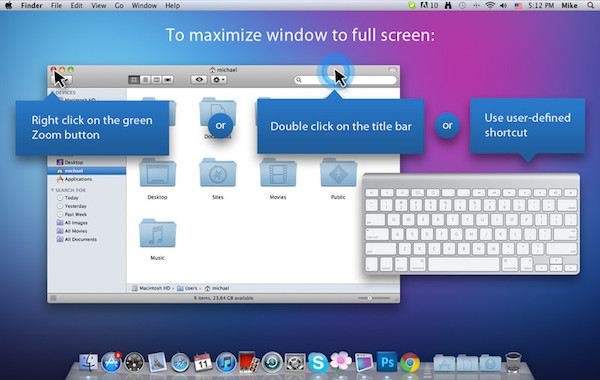The image size is (600, 380).
Task: Switch Finder to list view
Action: (145, 80)
